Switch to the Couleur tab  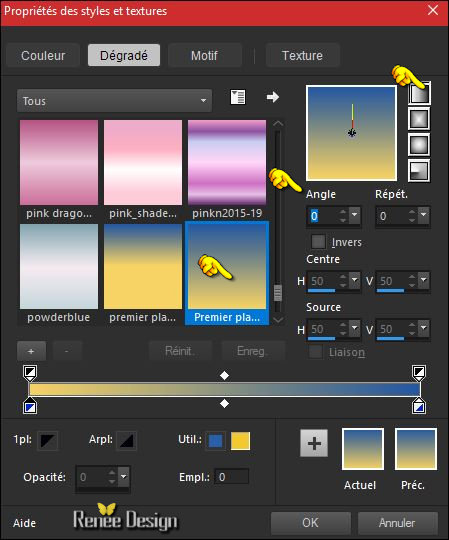(43, 55)
